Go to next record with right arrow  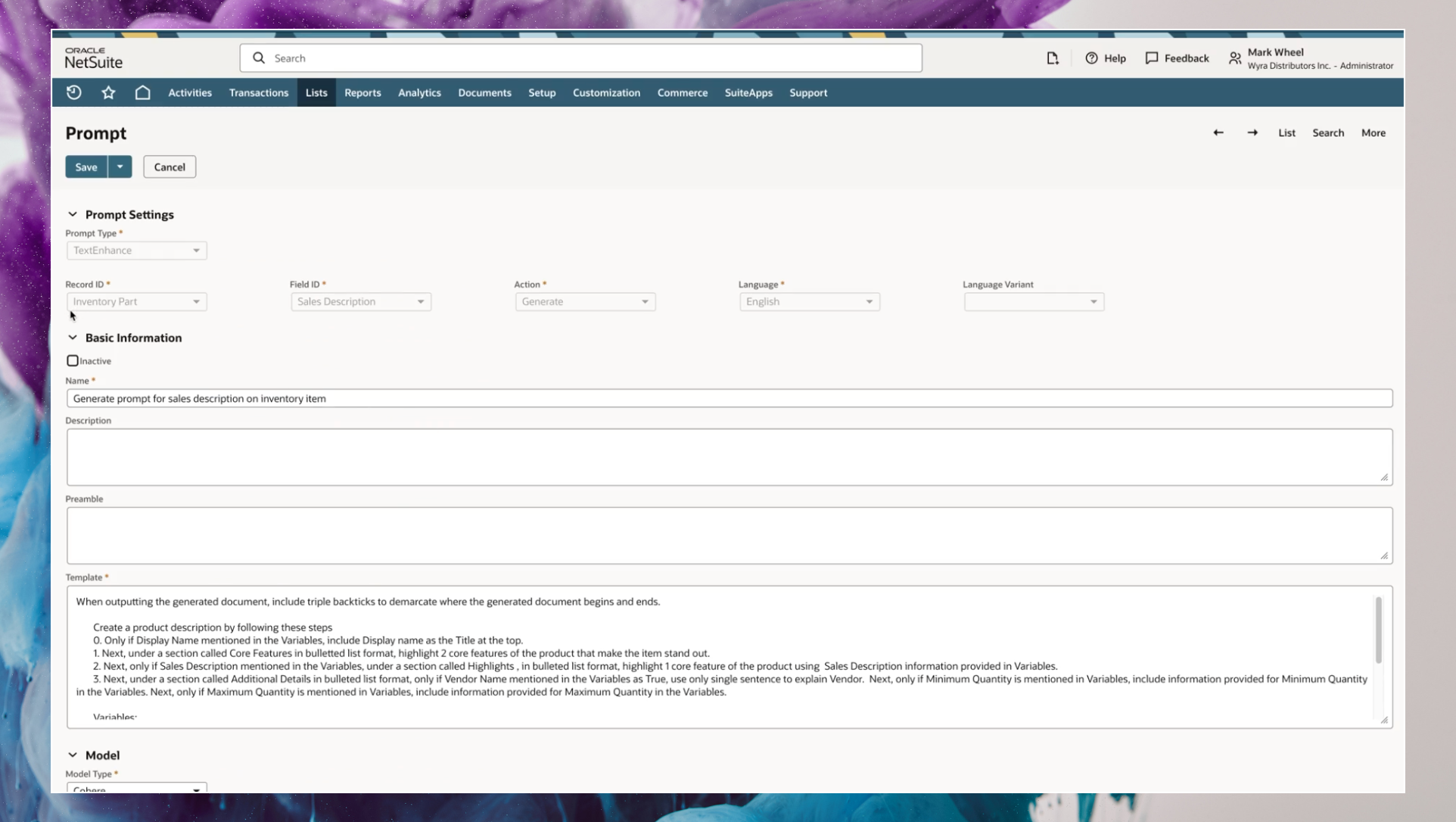pyautogui.click(x=1252, y=132)
